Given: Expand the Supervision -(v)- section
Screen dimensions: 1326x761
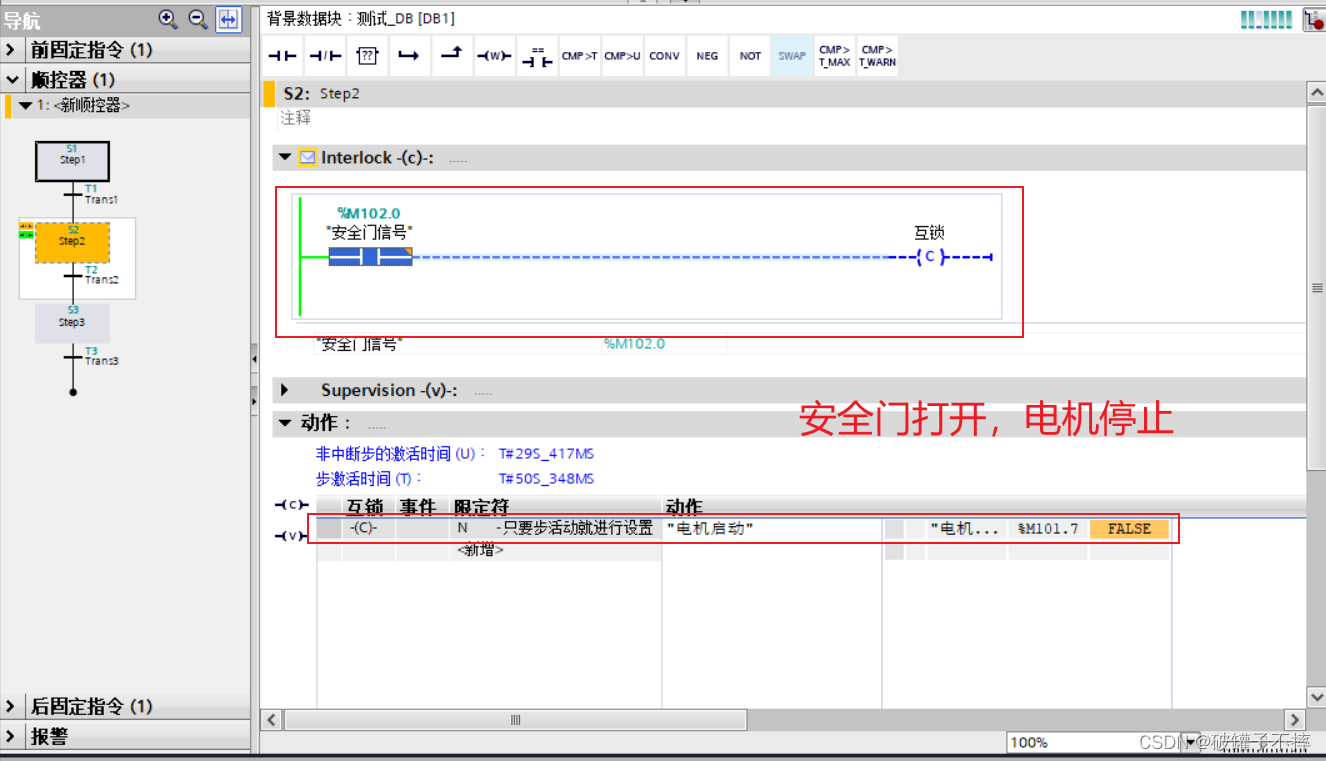Looking at the screenshot, I should (285, 390).
